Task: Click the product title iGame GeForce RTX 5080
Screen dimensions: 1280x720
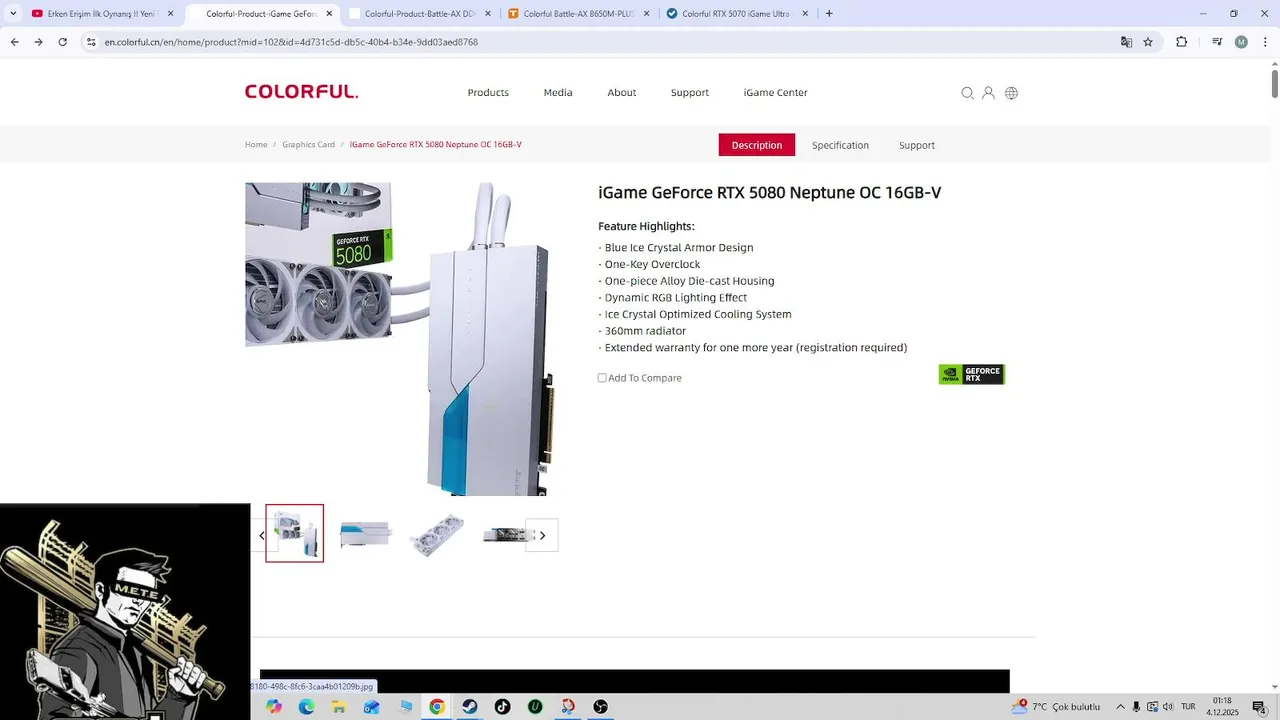Action: click(769, 192)
